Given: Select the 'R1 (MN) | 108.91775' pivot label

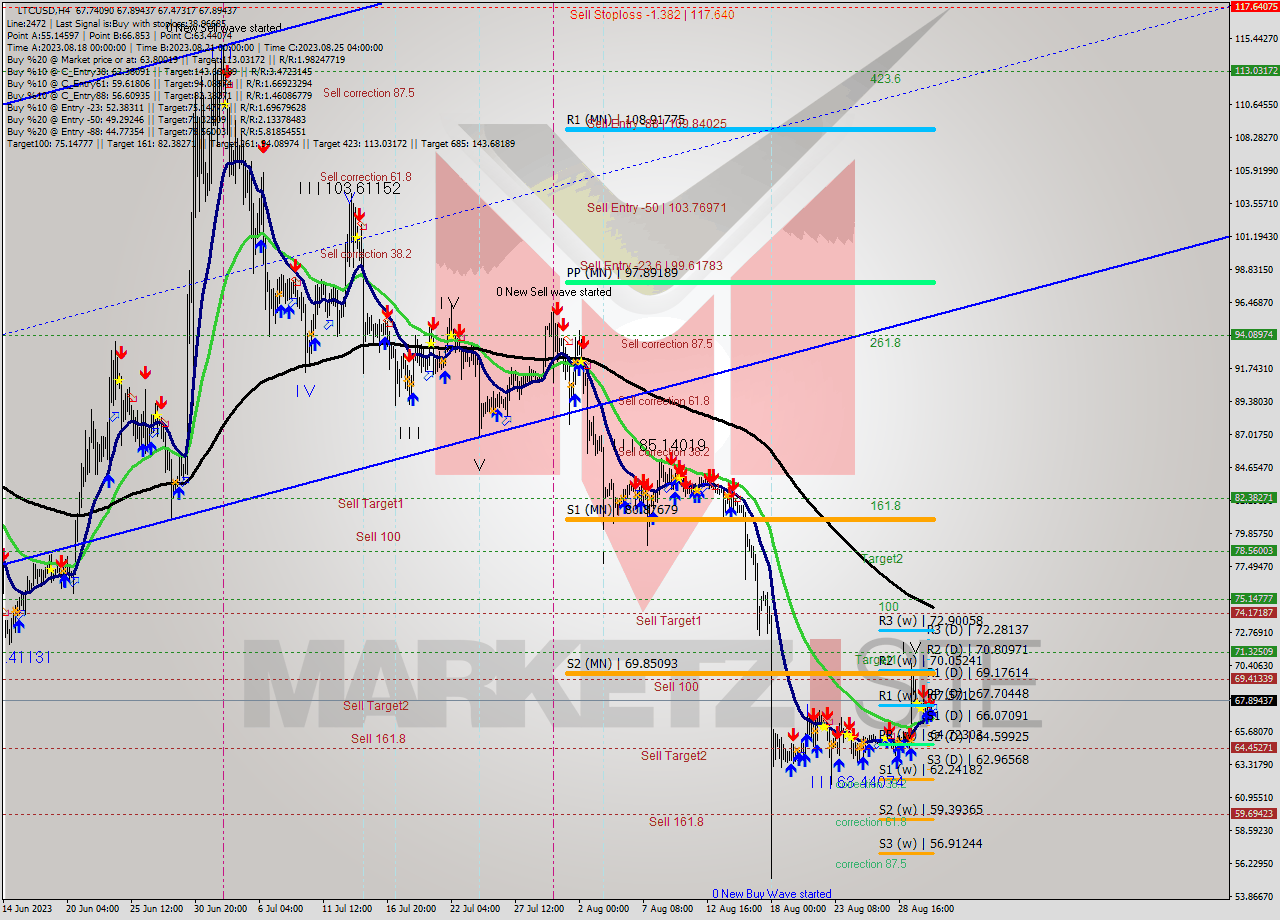Looking at the screenshot, I should [626, 120].
